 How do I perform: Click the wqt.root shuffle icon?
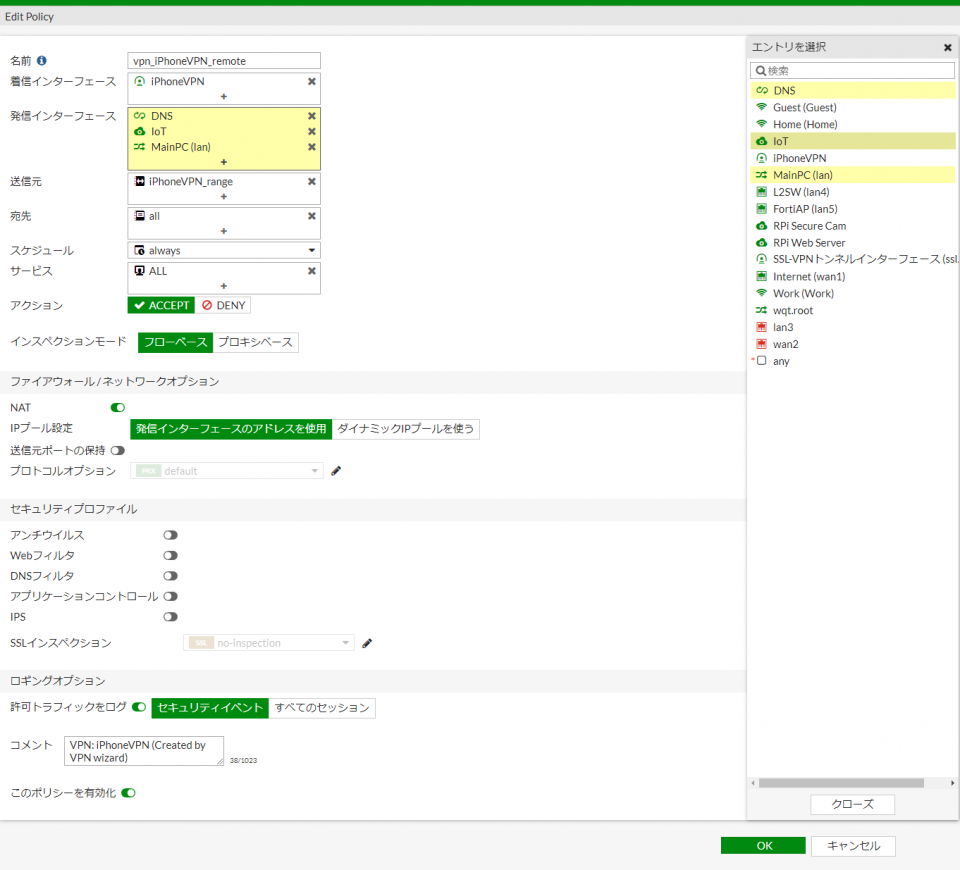point(762,310)
